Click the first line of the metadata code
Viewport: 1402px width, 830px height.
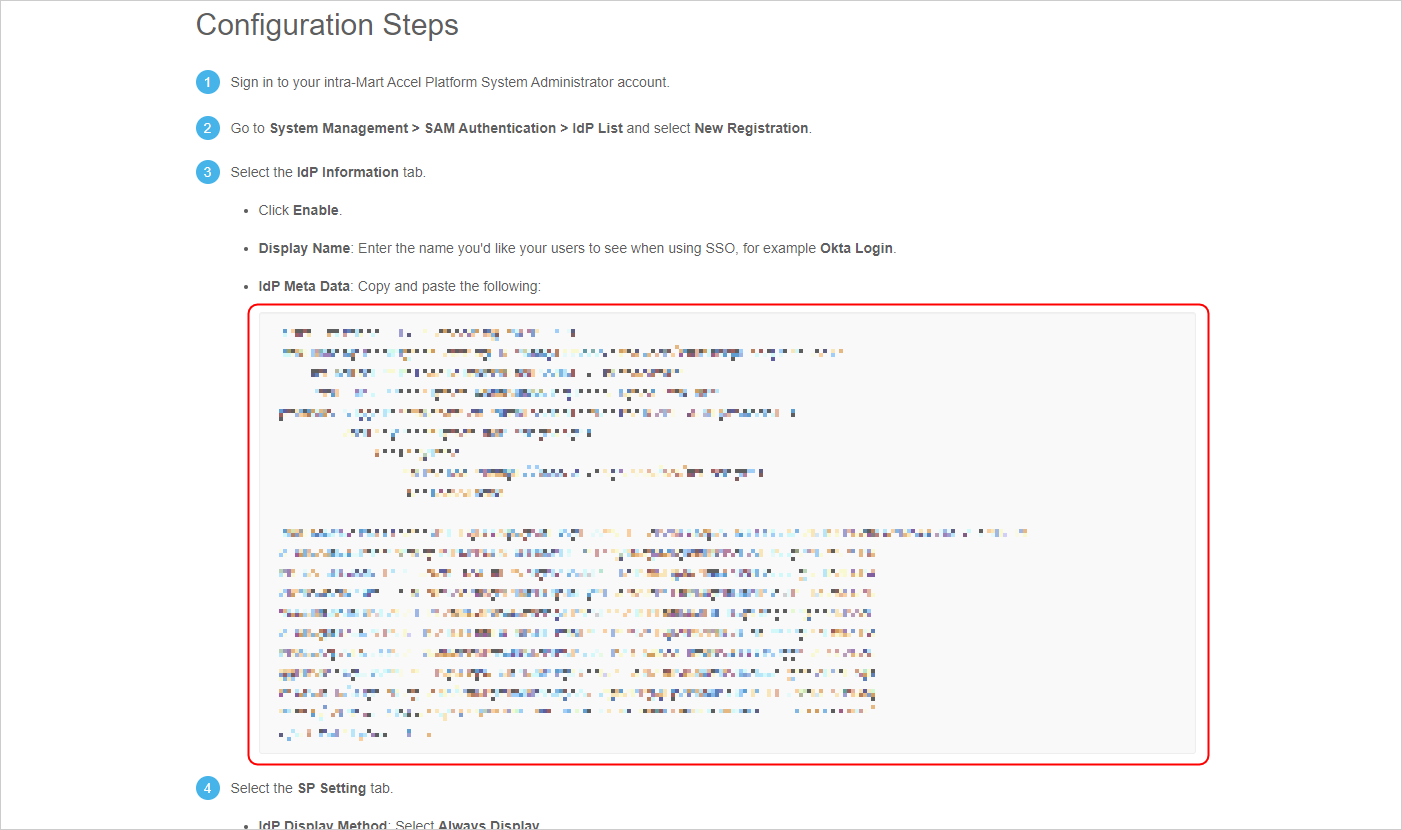(428, 333)
